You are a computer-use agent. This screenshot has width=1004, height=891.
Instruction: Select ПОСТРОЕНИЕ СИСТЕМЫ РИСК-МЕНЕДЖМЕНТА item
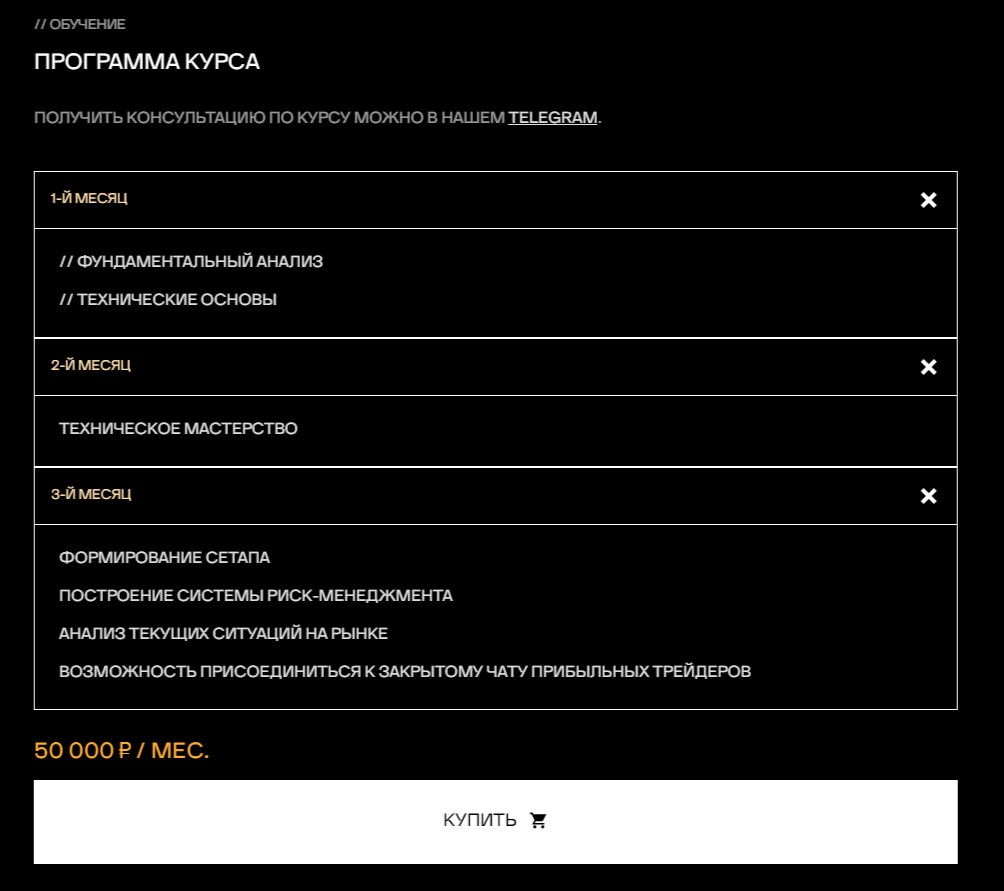pyautogui.click(x=255, y=596)
